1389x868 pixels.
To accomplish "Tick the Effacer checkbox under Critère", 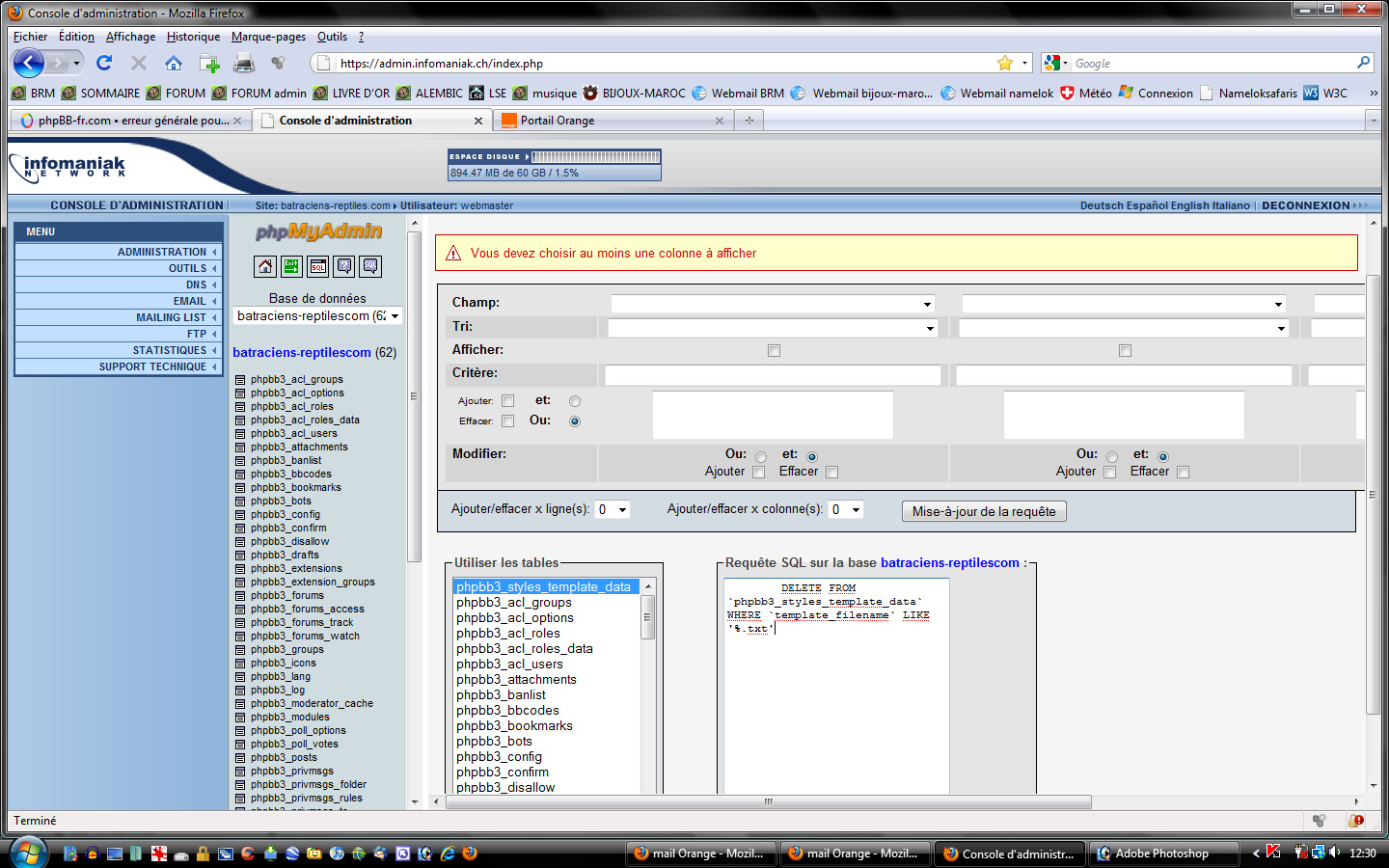I will (x=507, y=421).
